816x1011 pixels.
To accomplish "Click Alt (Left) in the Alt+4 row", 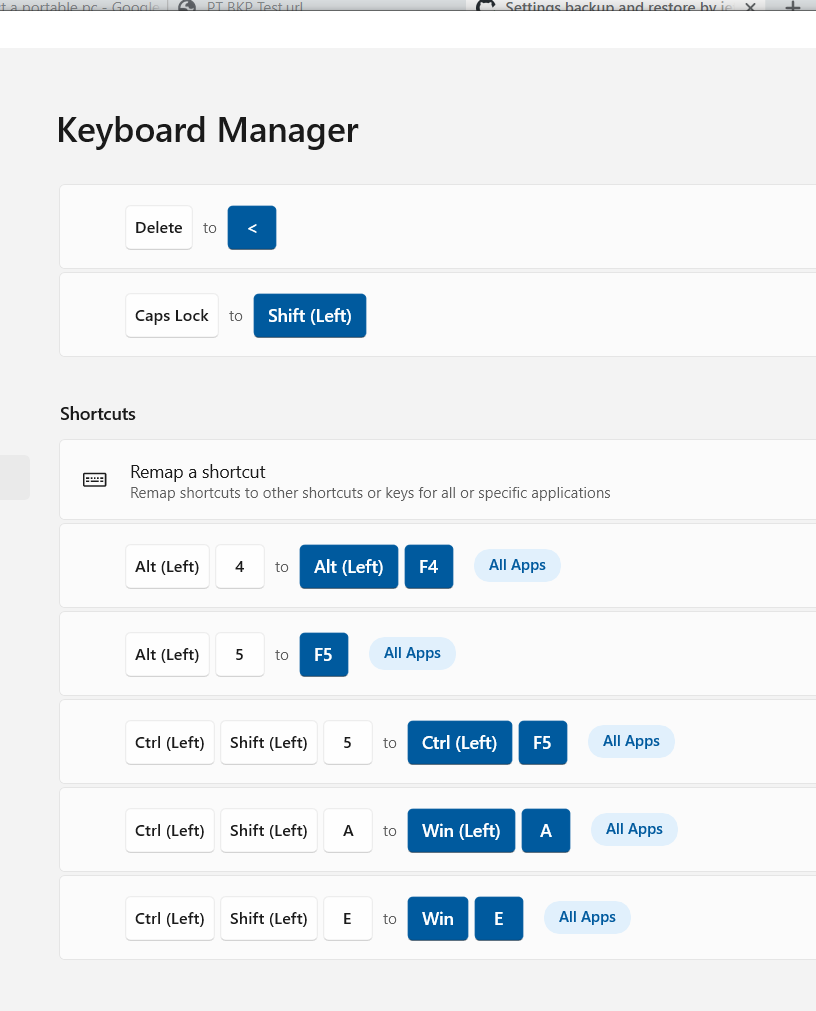I will click(167, 567).
